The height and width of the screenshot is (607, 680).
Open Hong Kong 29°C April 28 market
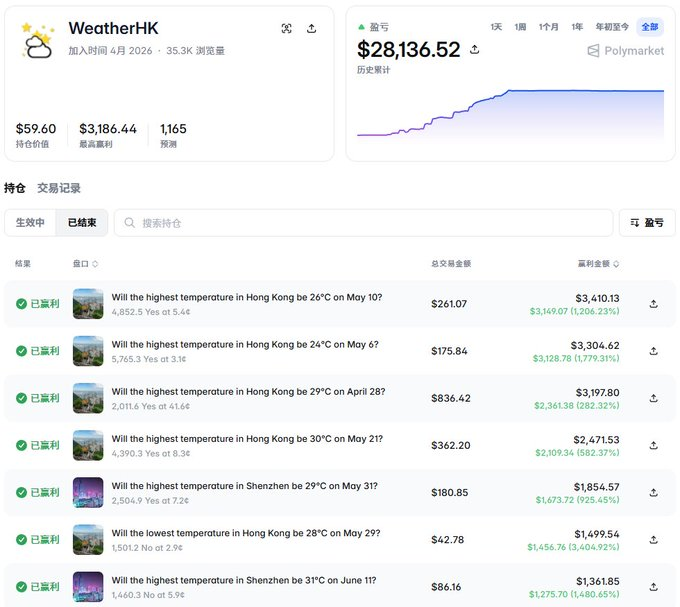248,392
